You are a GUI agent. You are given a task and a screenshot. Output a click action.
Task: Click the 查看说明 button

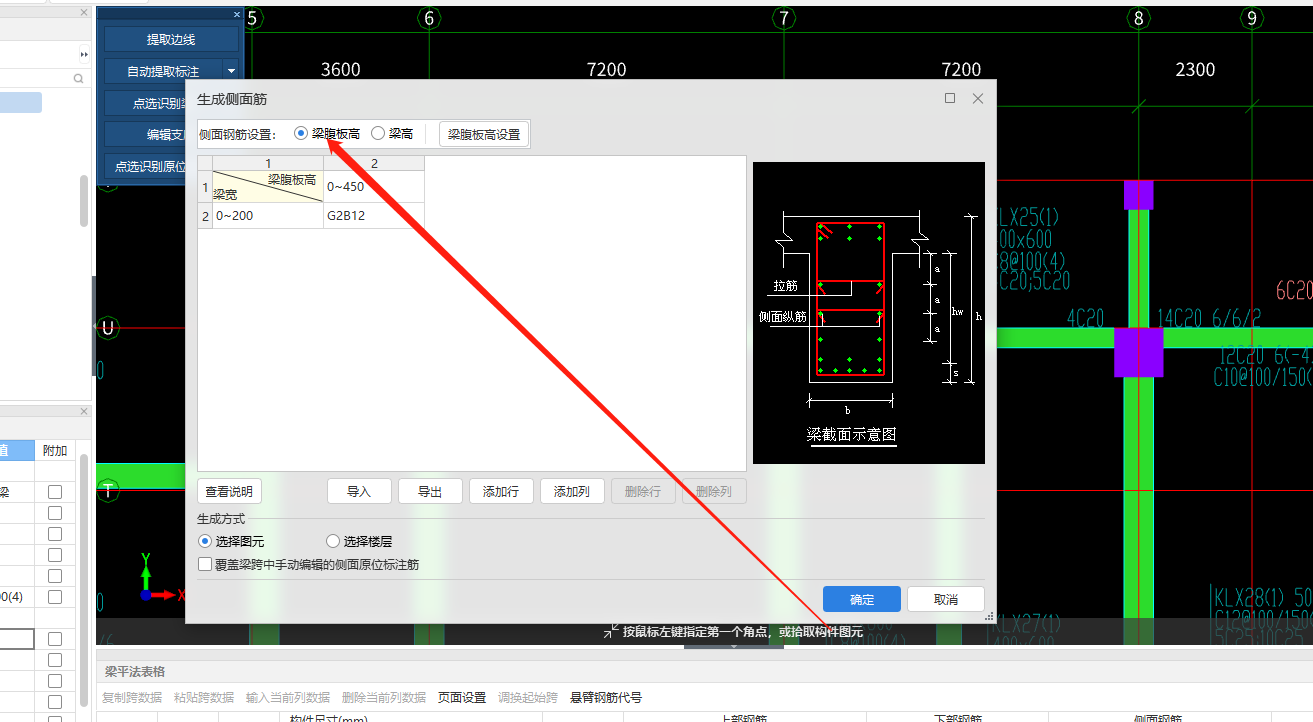(230, 491)
